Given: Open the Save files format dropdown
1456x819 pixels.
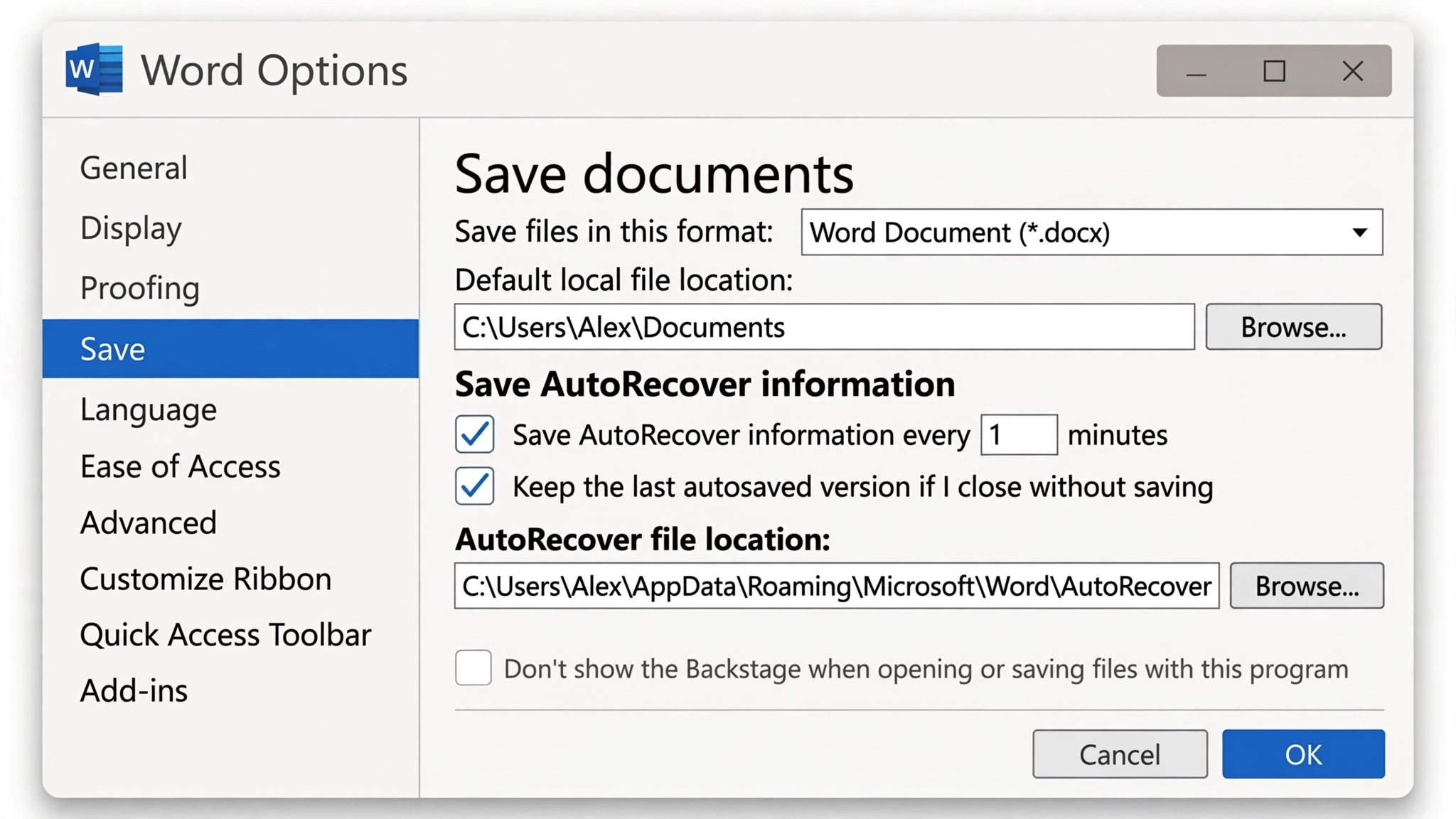Looking at the screenshot, I should (x=1092, y=232).
